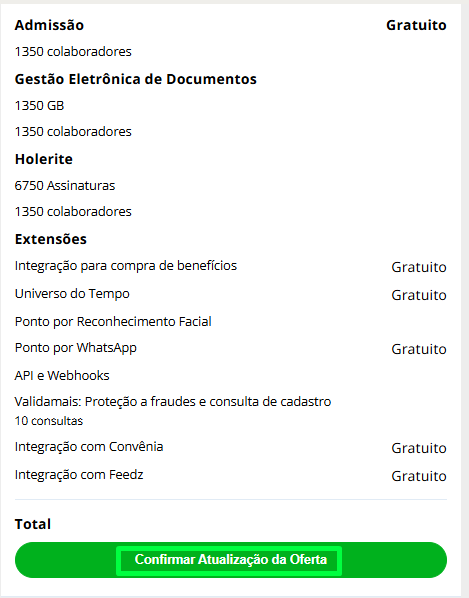Select Integração para compra de benefícios

click(126, 266)
